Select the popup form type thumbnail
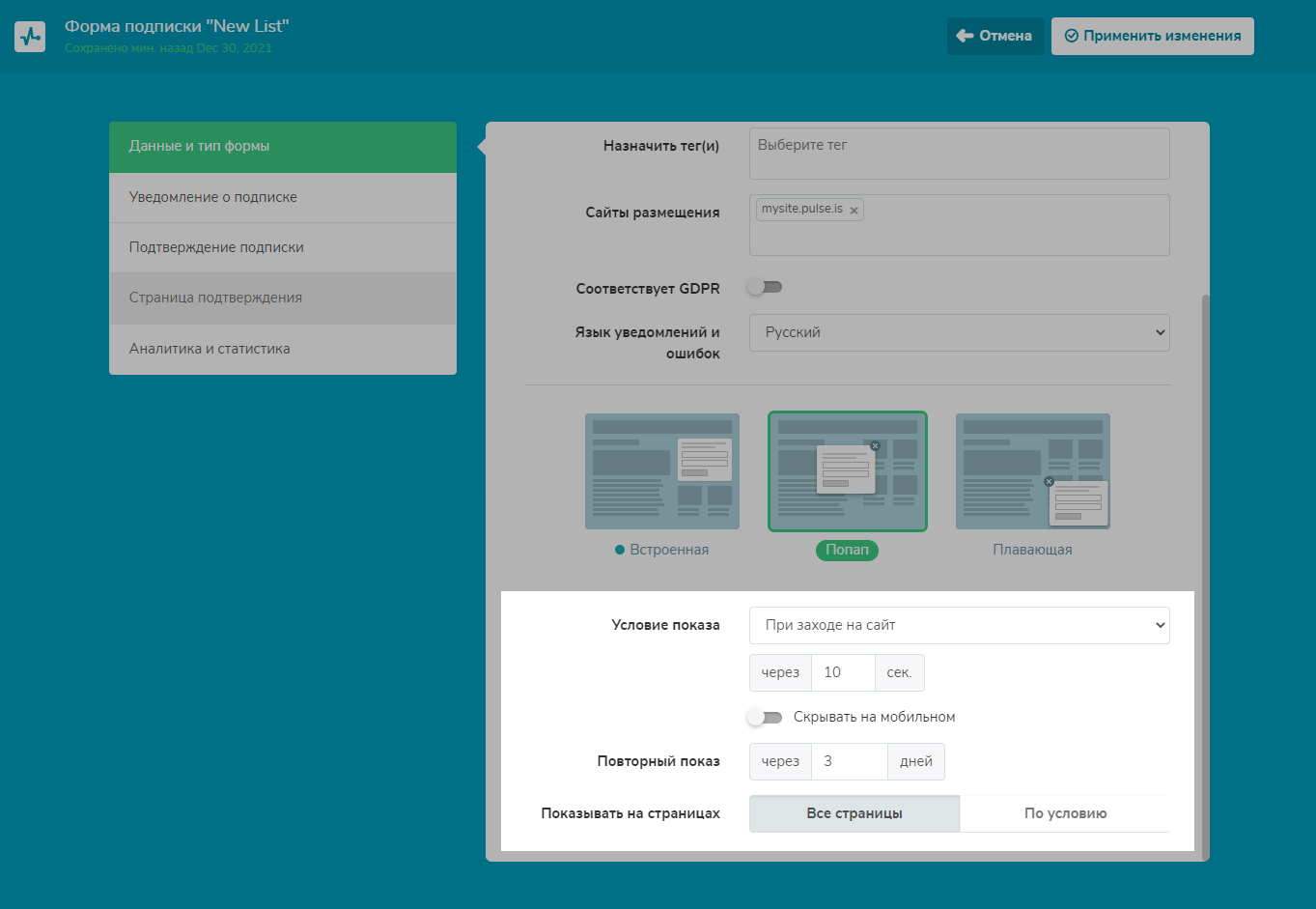This screenshot has height=909, width=1316. click(x=847, y=471)
